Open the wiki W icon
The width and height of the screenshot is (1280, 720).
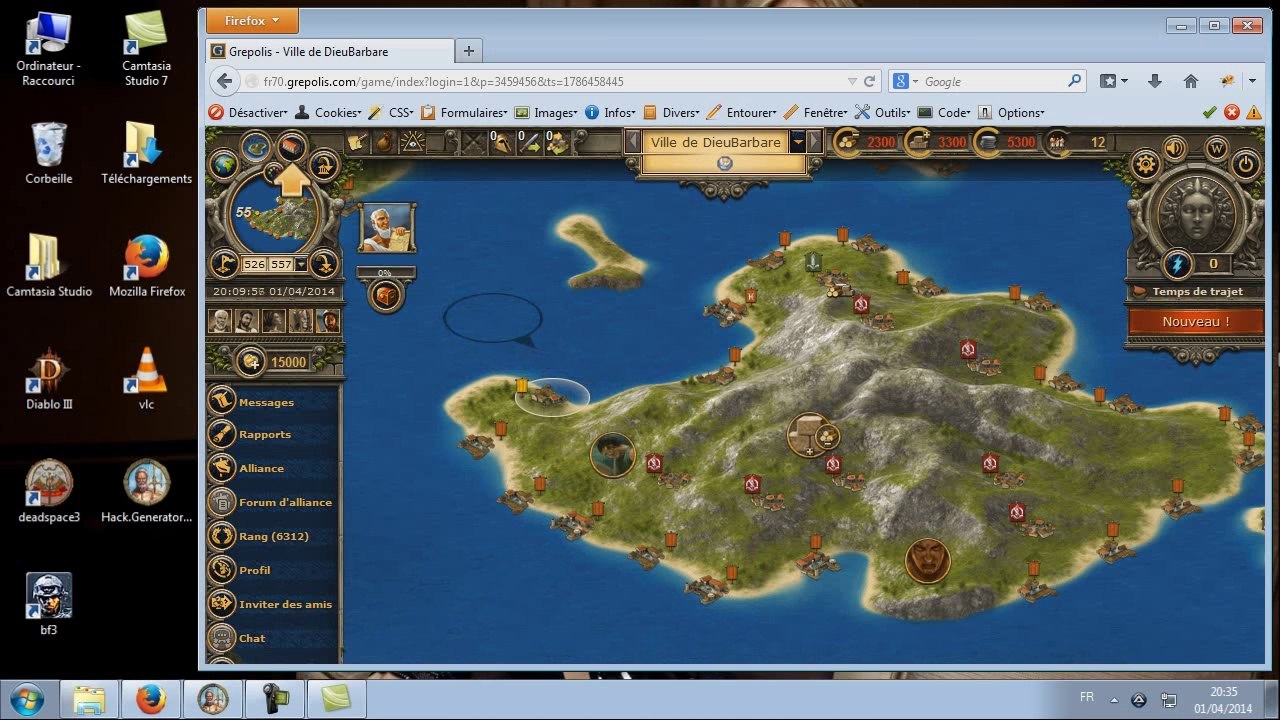tap(1217, 148)
